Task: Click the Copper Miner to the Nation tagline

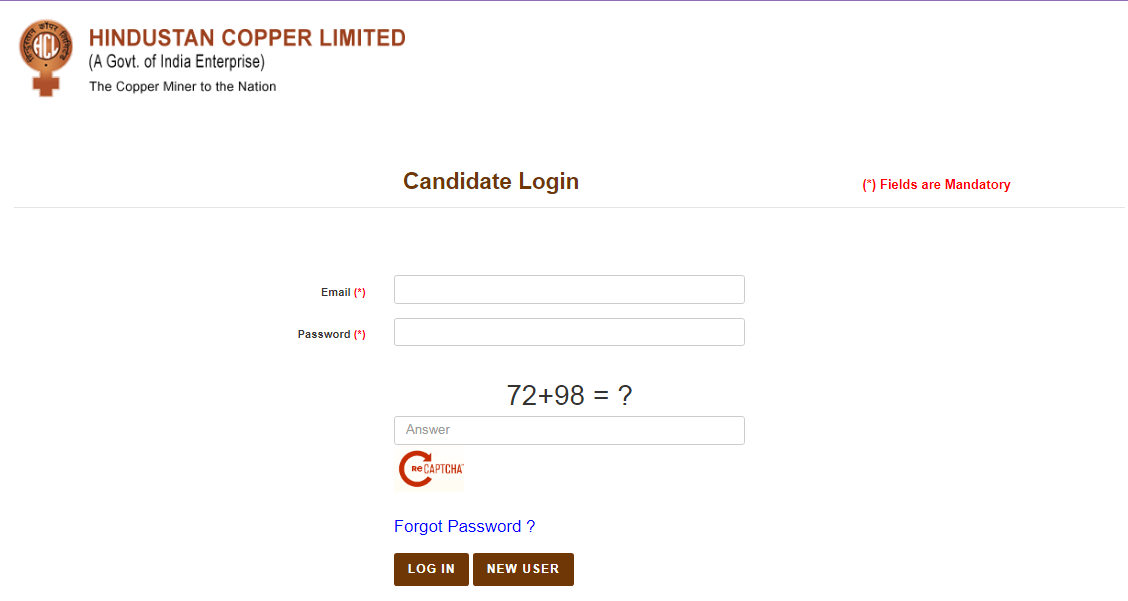Action: (183, 87)
